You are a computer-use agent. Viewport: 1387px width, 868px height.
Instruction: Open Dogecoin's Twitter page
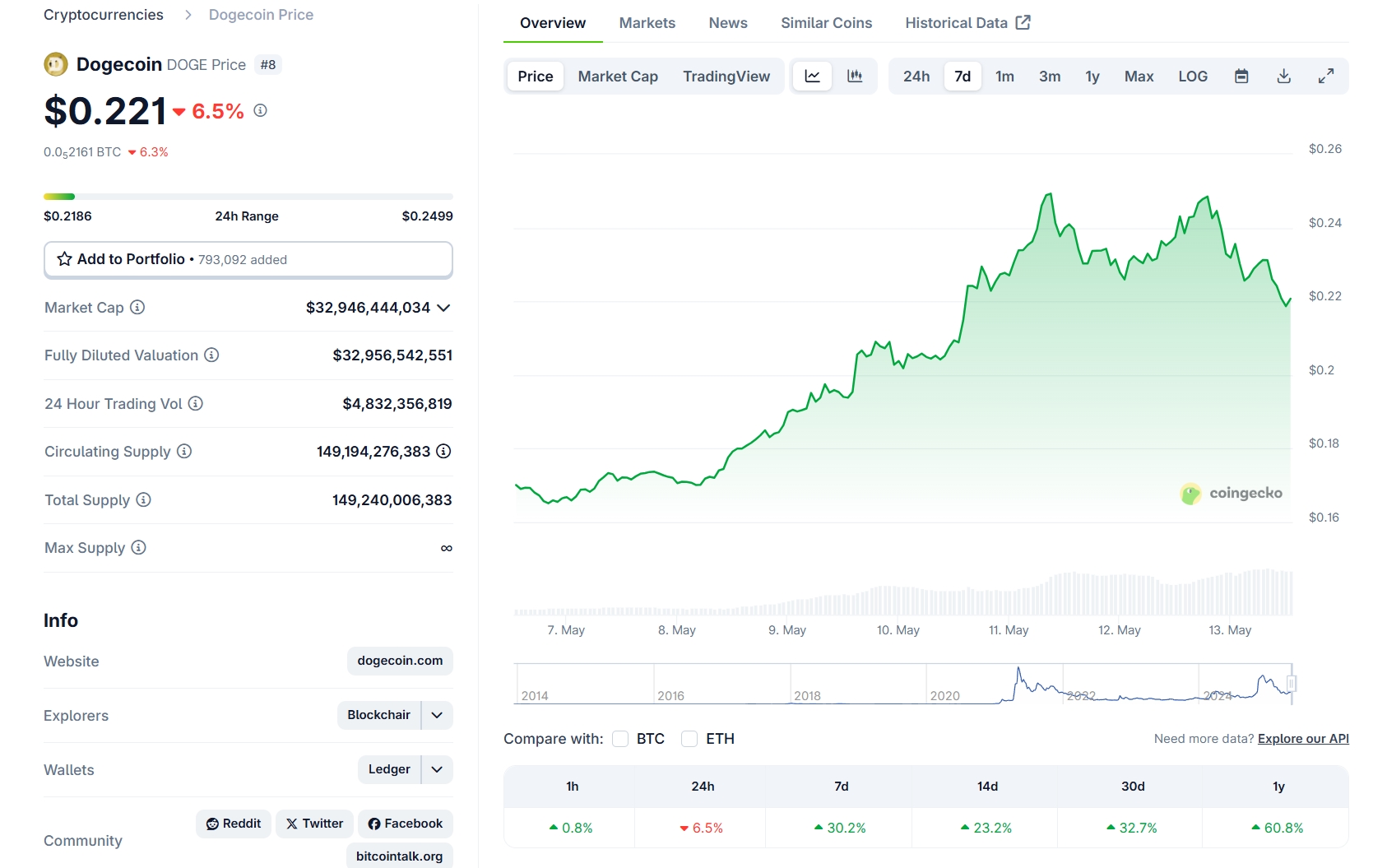click(314, 823)
